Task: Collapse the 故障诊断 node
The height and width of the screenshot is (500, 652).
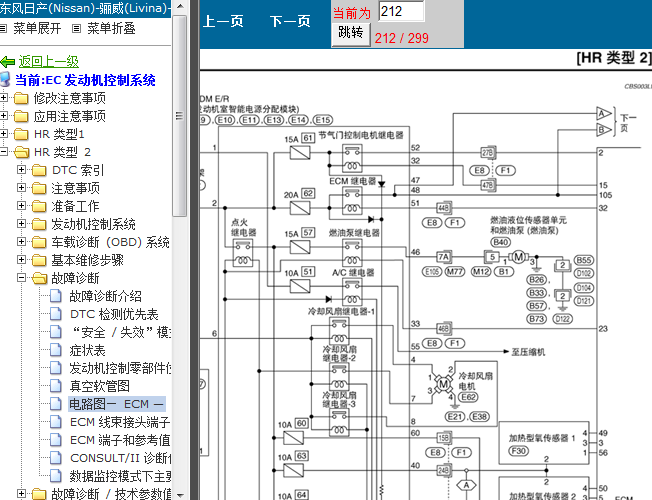Action: pos(22,277)
